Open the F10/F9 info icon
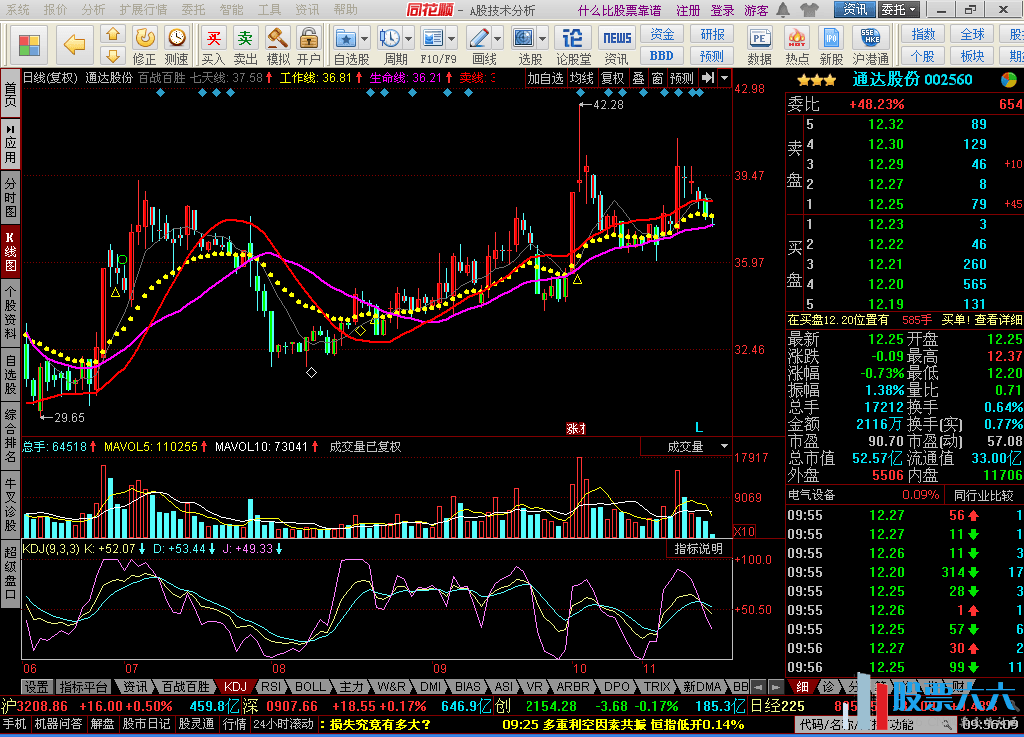Viewport: 1024px width, 737px height. click(x=432, y=39)
